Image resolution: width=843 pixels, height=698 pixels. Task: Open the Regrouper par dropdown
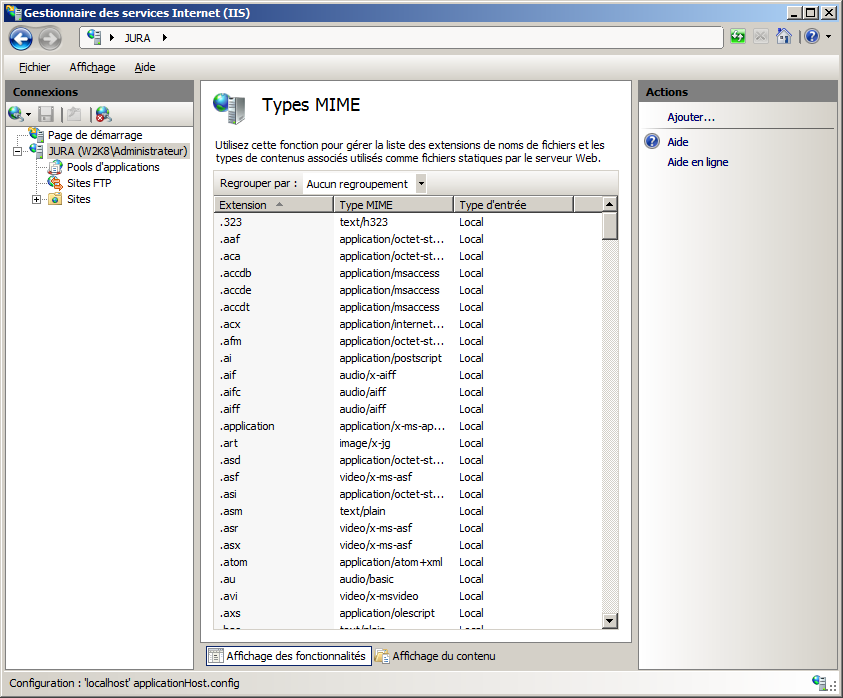(x=421, y=184)
